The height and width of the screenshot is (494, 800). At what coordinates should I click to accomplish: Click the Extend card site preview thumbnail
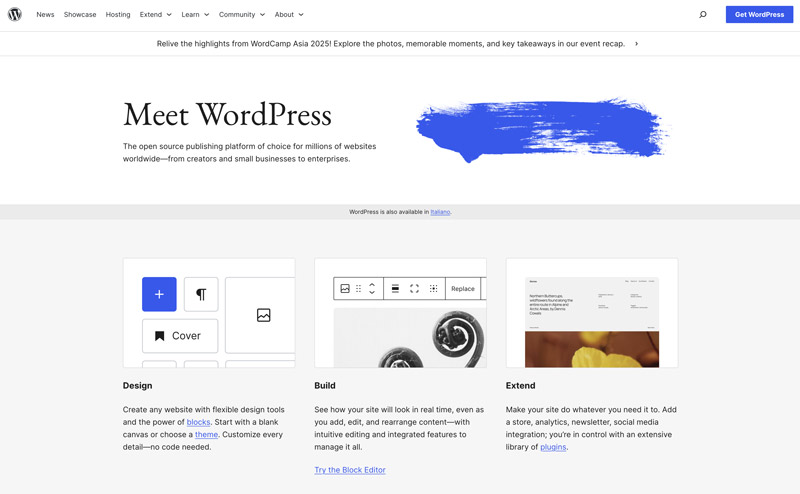(x=592, y=322)
